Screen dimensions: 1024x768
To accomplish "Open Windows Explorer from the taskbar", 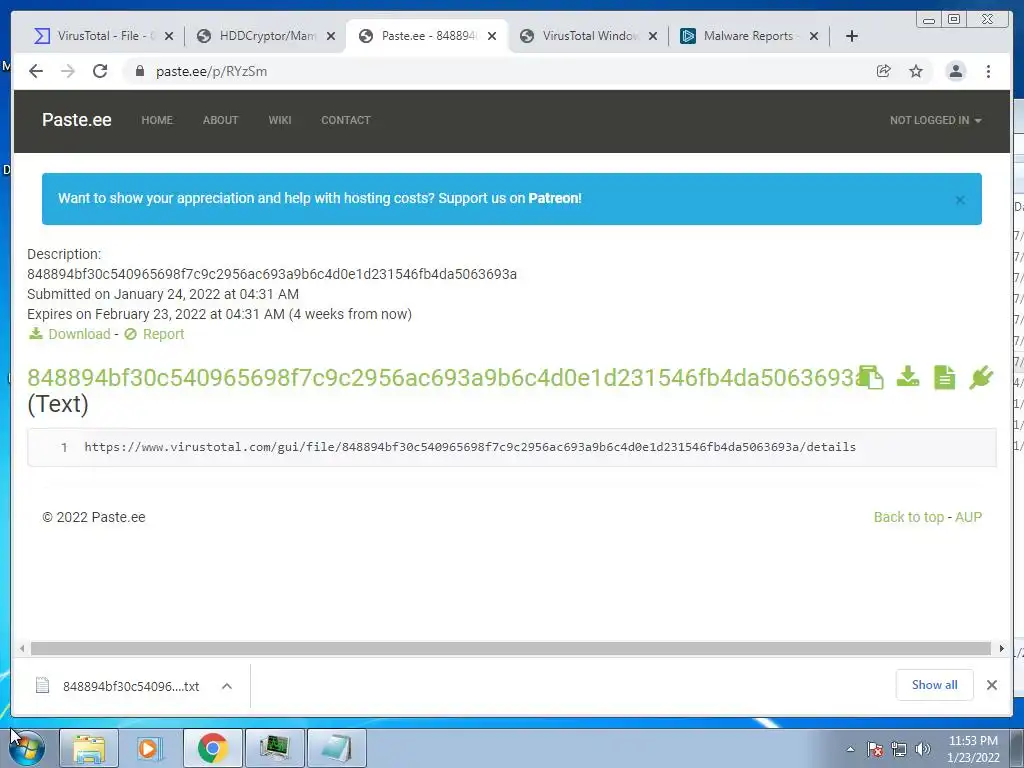I will coord(89,748).
